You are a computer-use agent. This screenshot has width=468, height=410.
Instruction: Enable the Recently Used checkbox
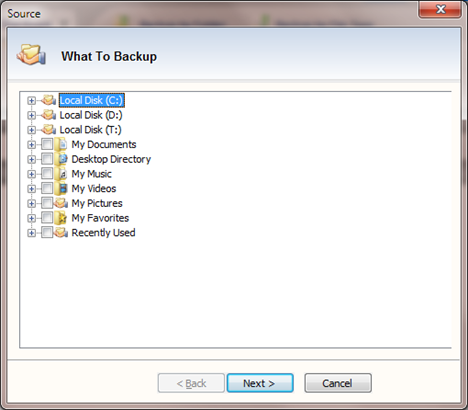click(x=47, y=232)
